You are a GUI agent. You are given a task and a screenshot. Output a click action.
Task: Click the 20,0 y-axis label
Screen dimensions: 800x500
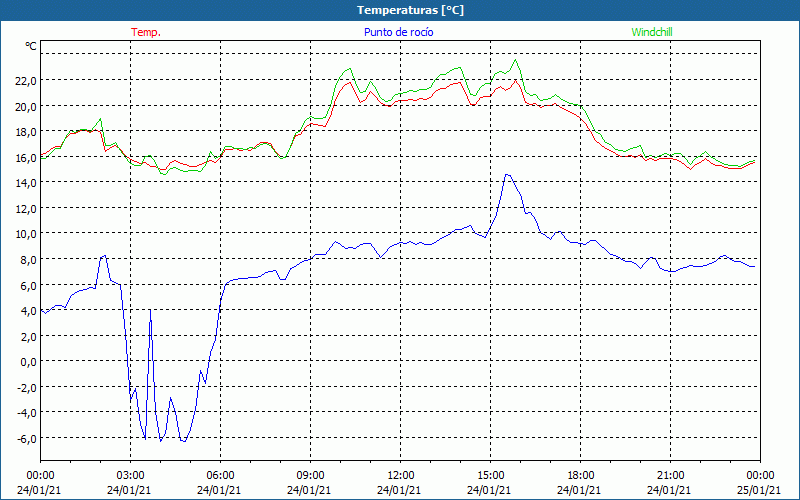(x=27, y=106)
